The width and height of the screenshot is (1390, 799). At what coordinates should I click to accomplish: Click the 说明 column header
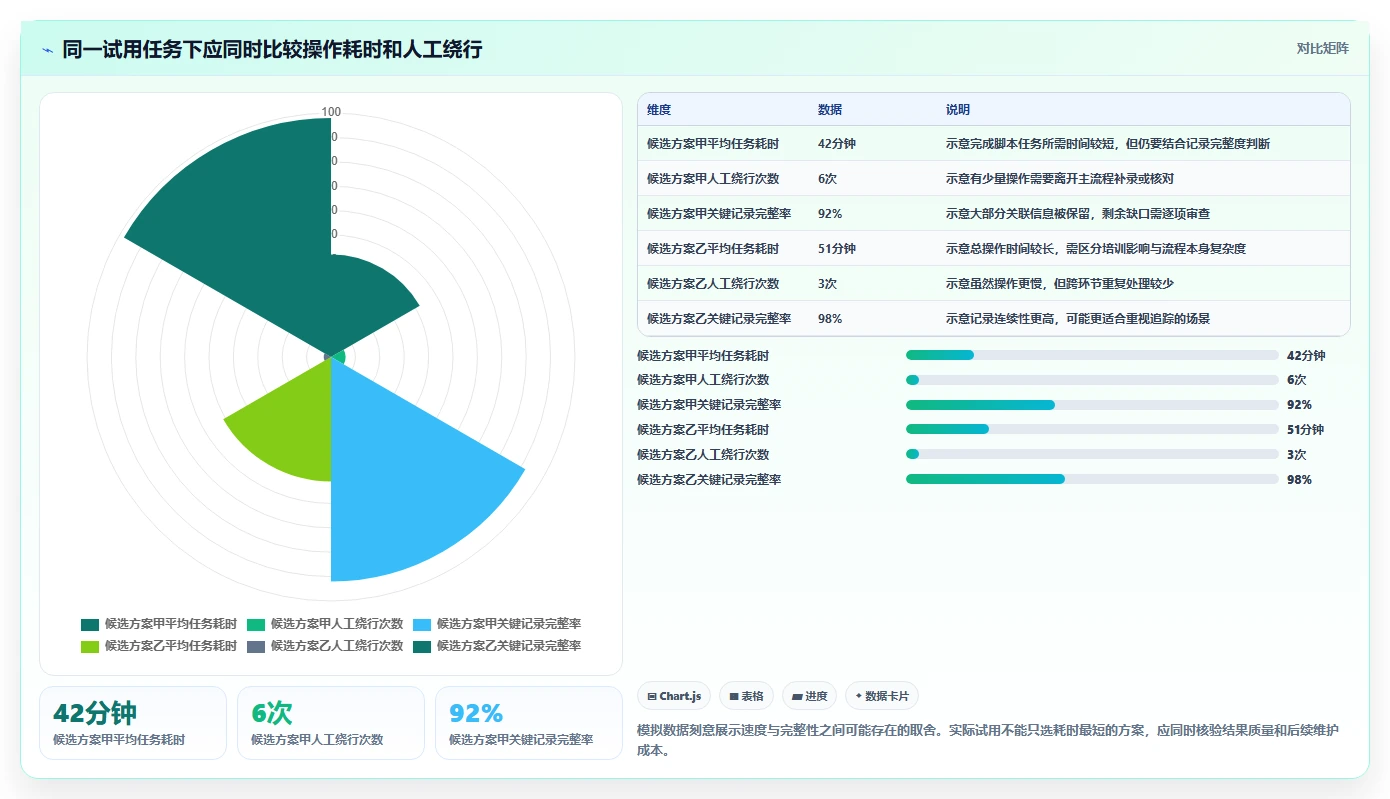pos(958,110)
